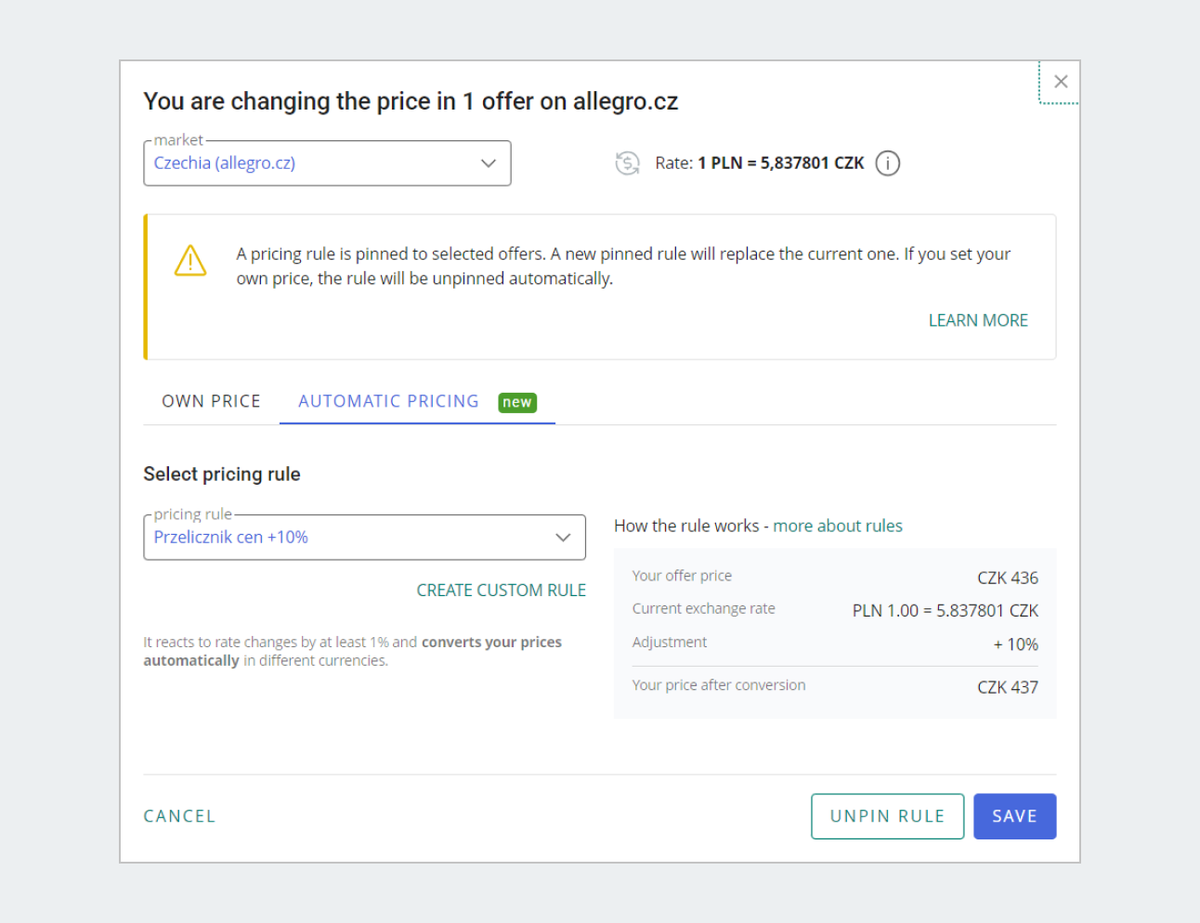Click the yellow warning triangle icon
Image resolution: width=1200 pixels, height=923 pixels.
(190, 261)
